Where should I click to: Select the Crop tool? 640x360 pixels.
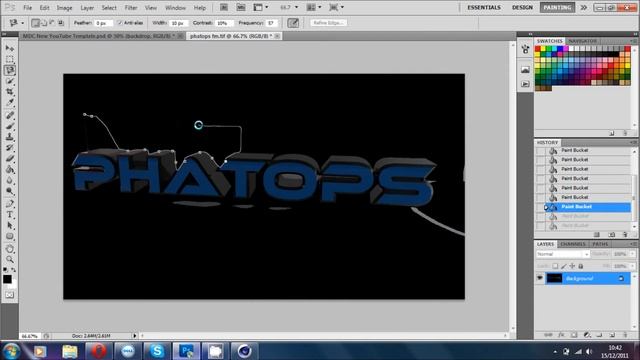tap(10, 92)
